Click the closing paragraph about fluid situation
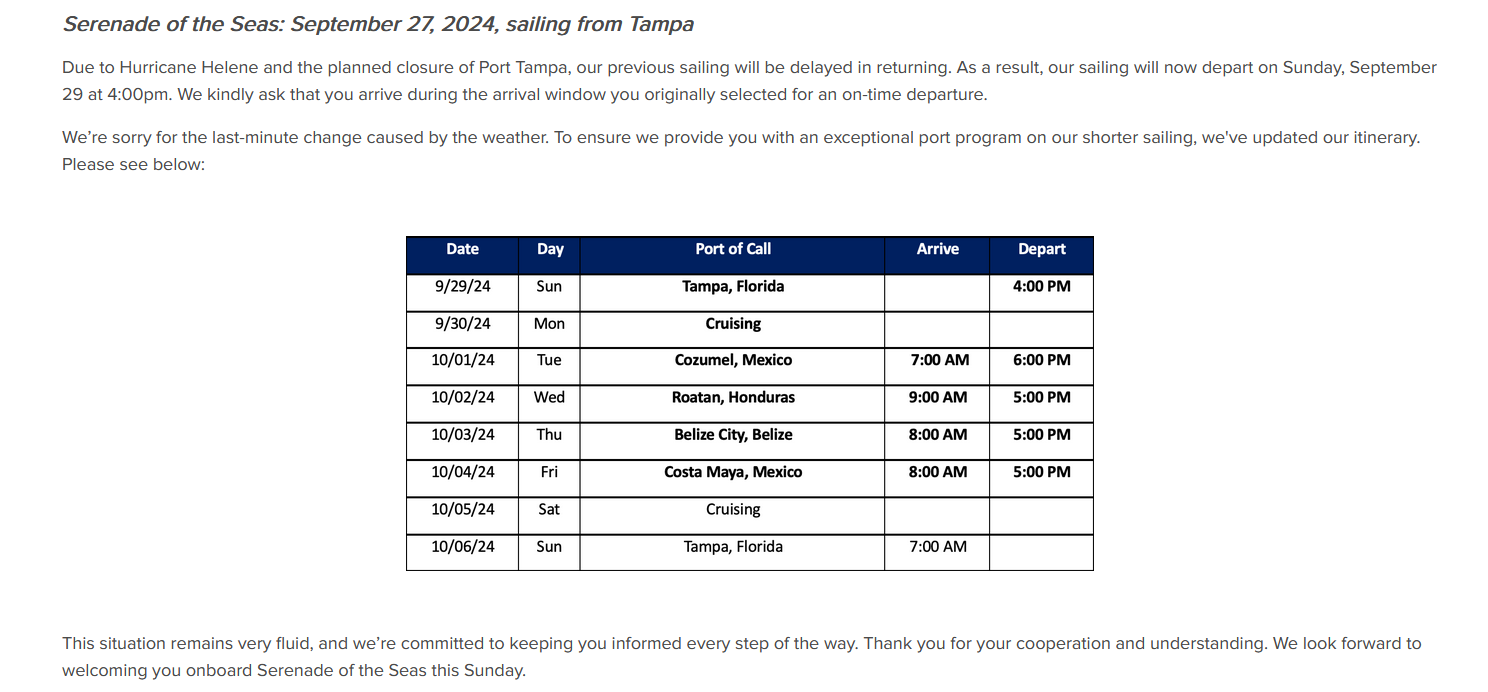 [741, 657]
